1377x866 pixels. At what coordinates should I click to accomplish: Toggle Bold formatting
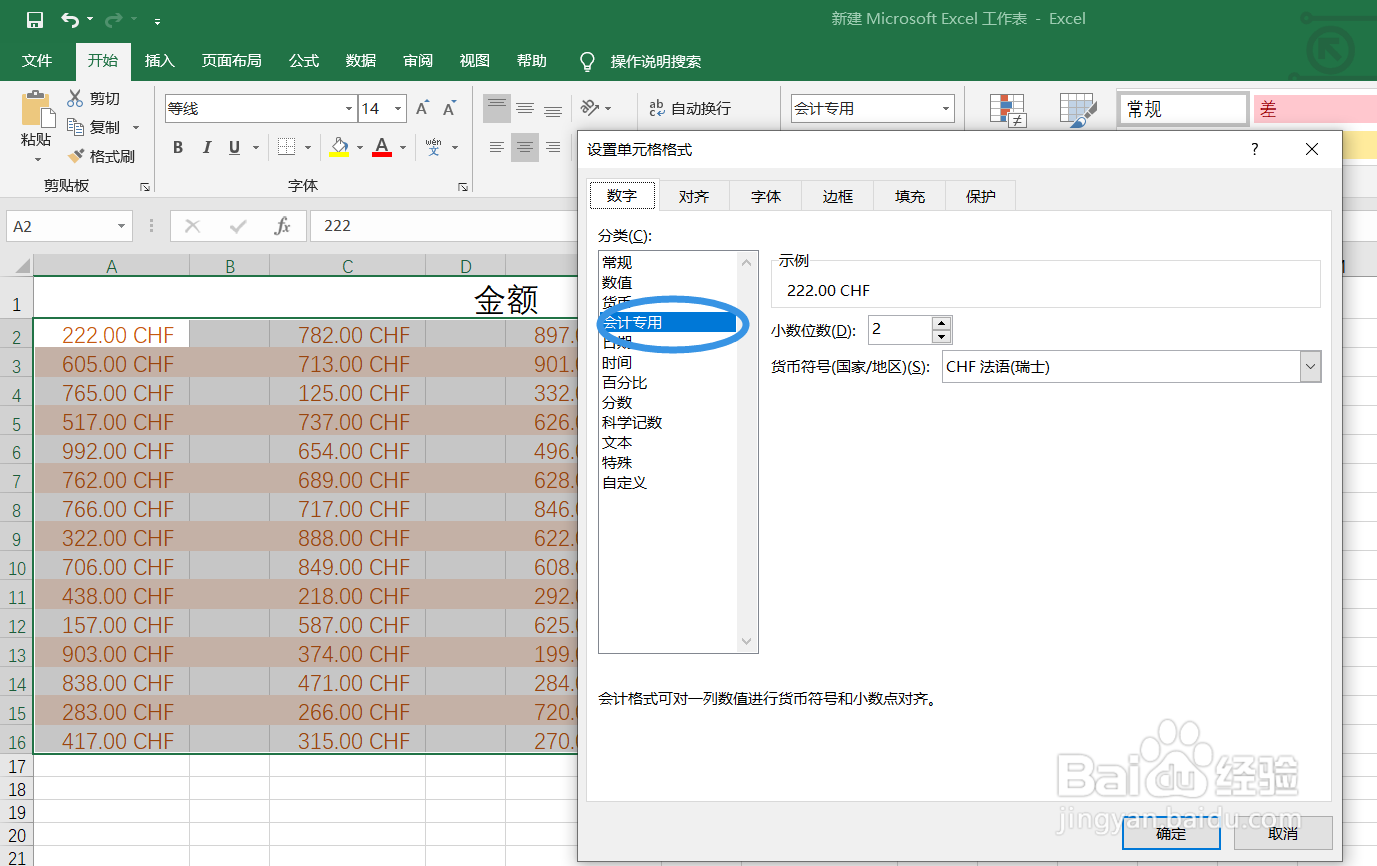click(x=177, y=146)
